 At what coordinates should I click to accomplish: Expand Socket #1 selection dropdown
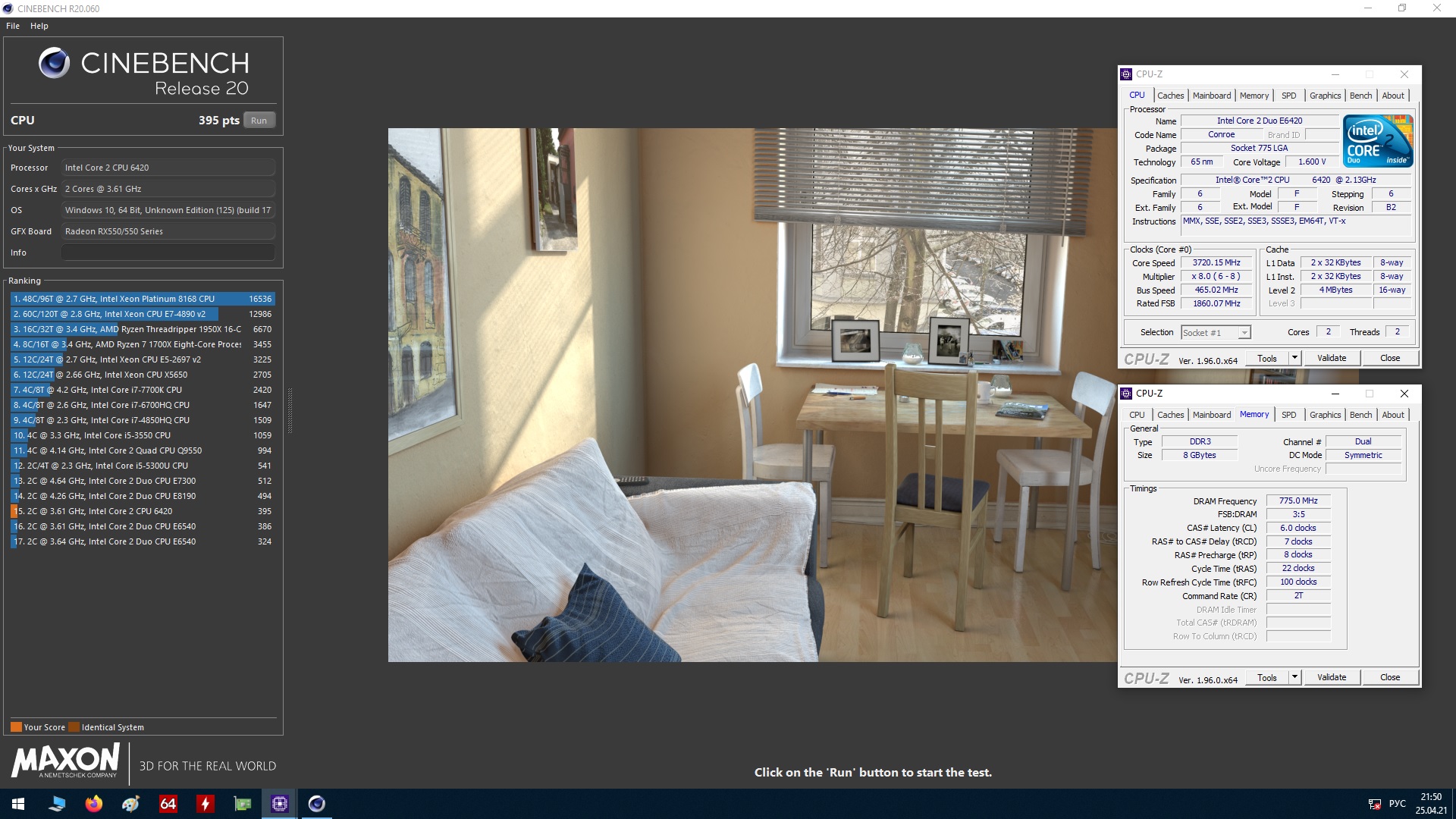(1244, 333)
